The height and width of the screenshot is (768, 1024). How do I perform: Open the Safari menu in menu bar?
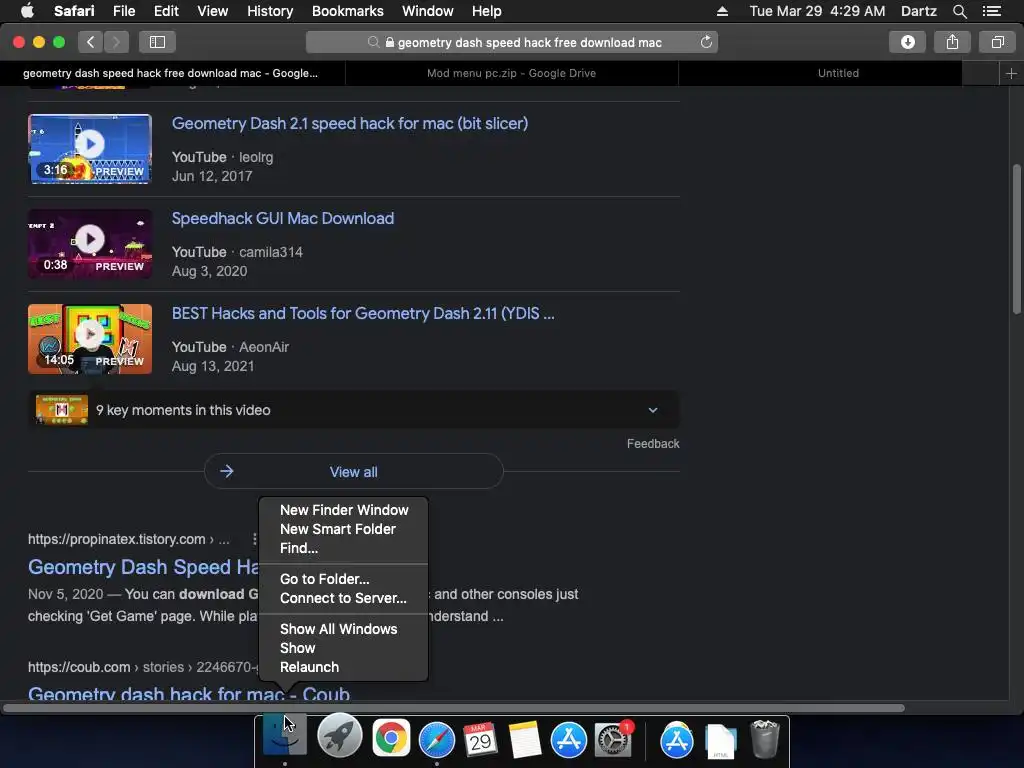tap(74, 11)
